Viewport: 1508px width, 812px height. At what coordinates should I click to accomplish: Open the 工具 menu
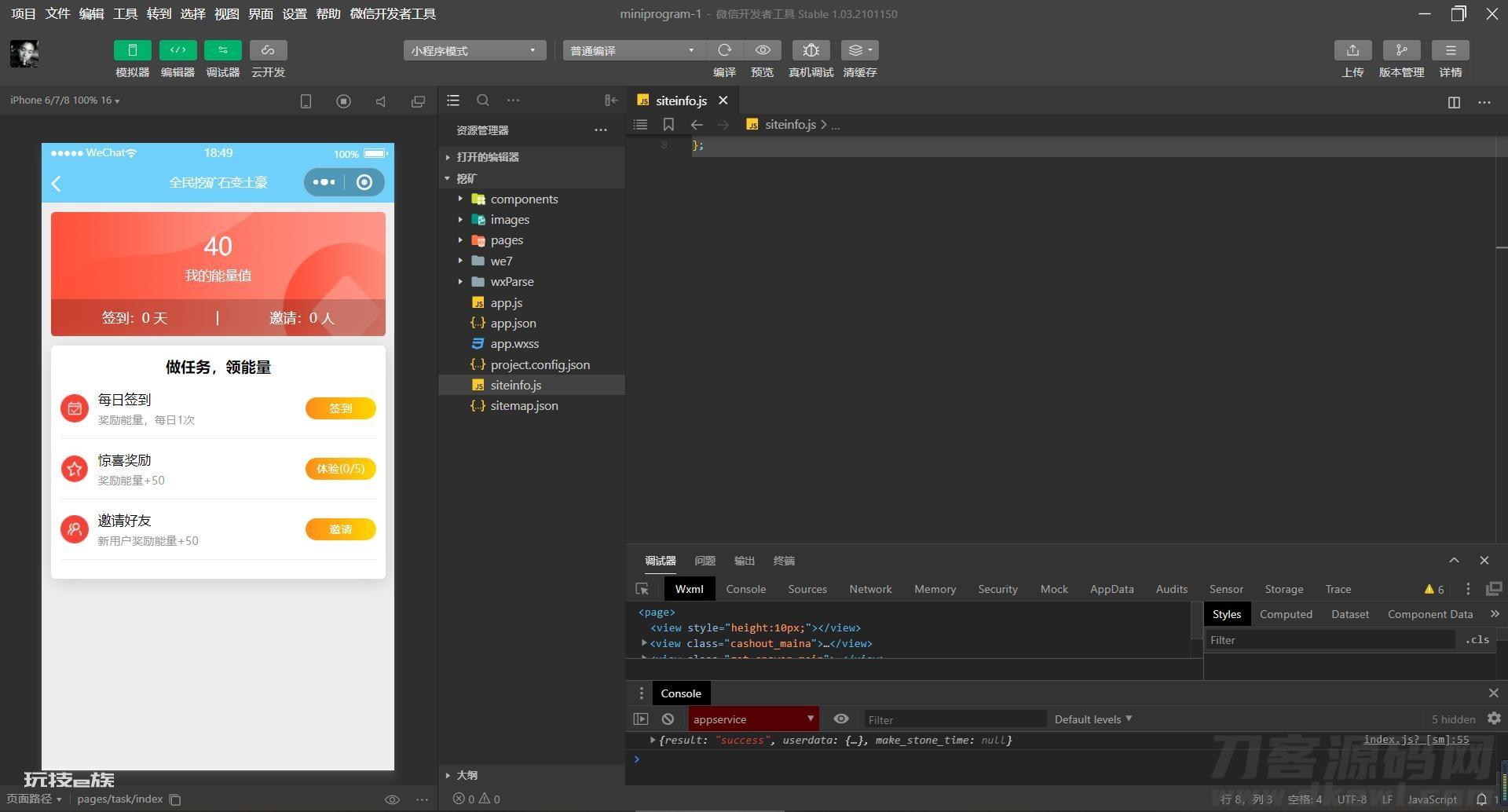point(125,13)
